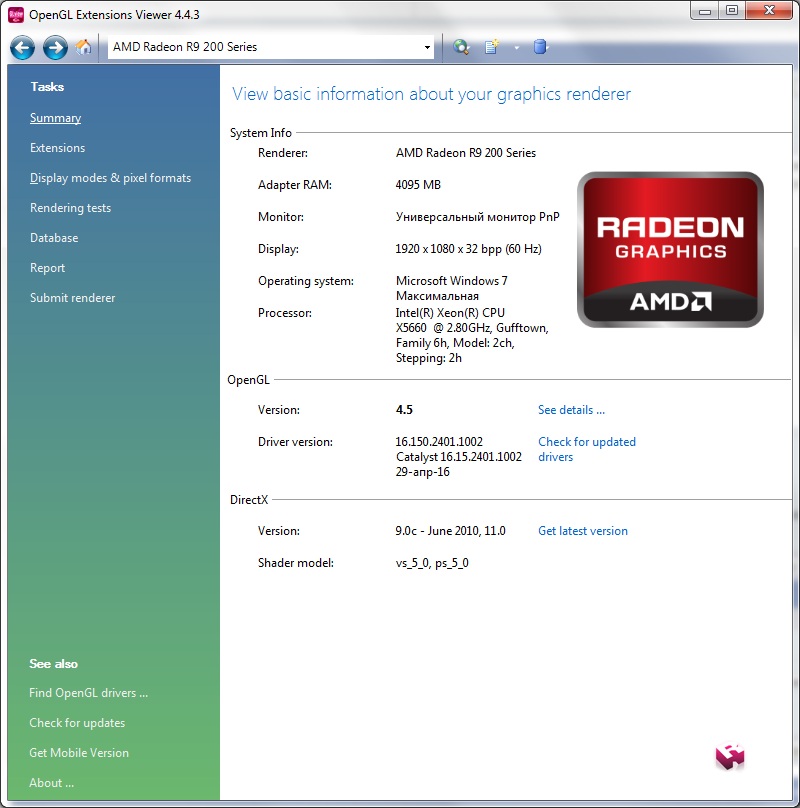Select the adapter RAM value 4095 MB
Viewport: 800px width, 808px height.
coord(418,185)
